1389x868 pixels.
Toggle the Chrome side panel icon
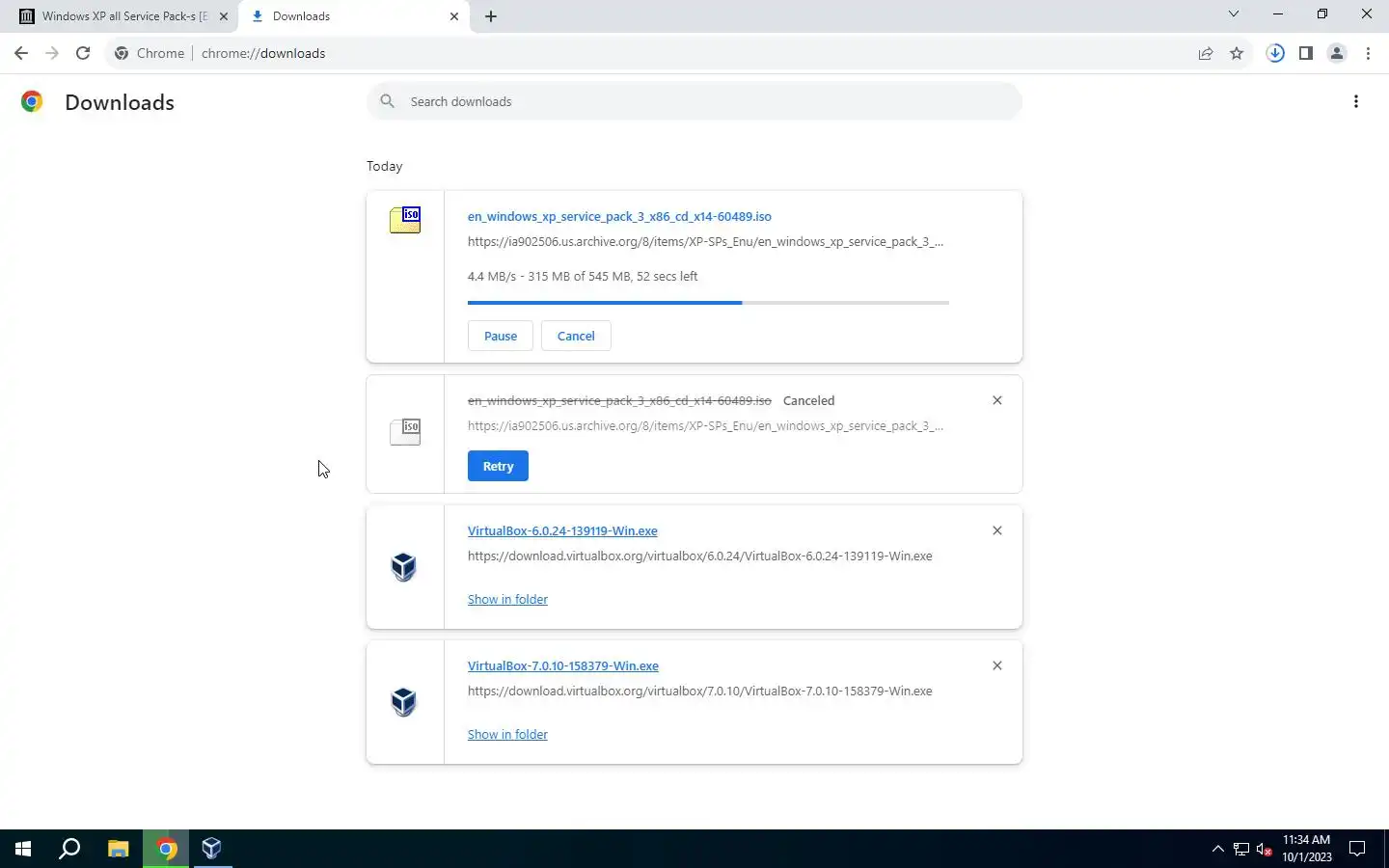tap(1306, 53)
